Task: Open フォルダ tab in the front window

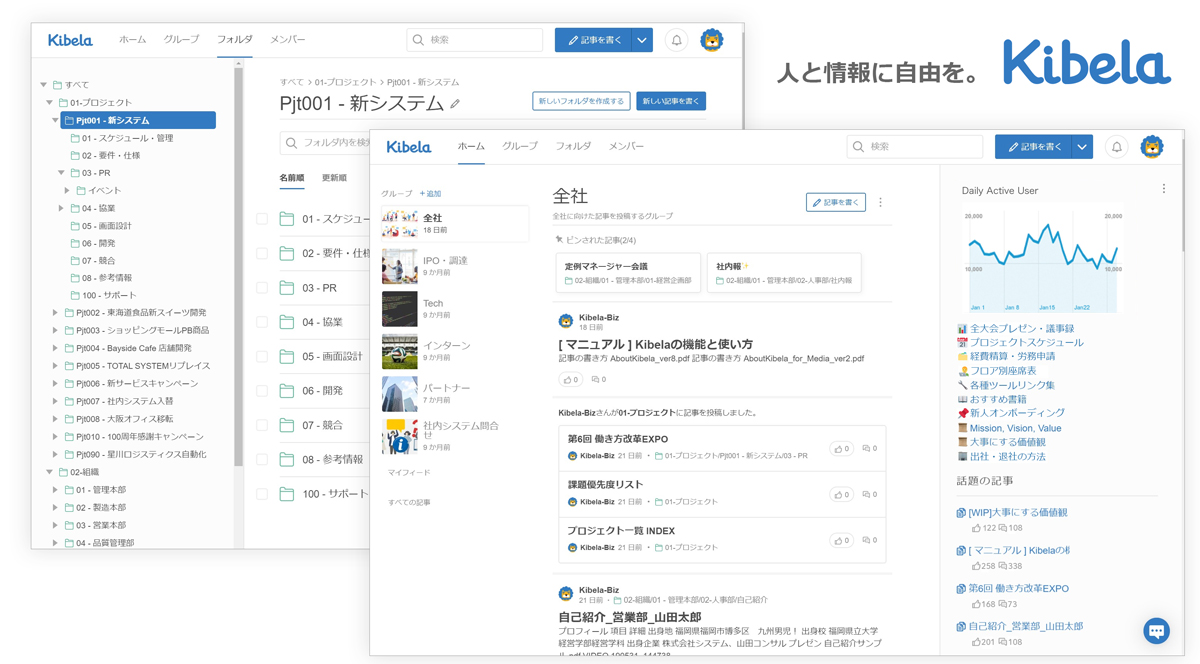Action: tap(573, 147)
